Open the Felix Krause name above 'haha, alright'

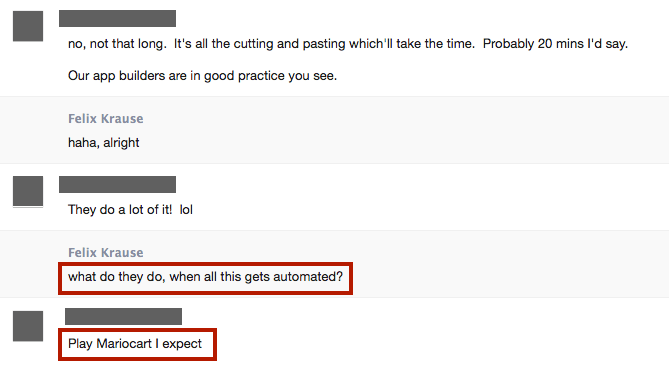coord(106,119)
